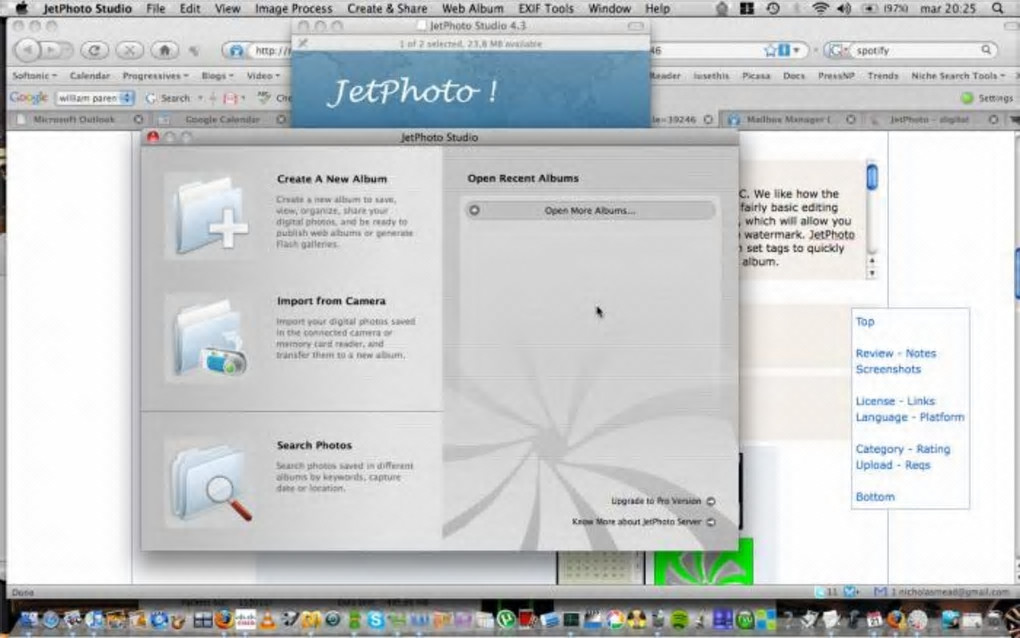Click the circle icon beside Open More Albums
The width and height of the screenshot is (1020, 638).
tap(474, 210)
